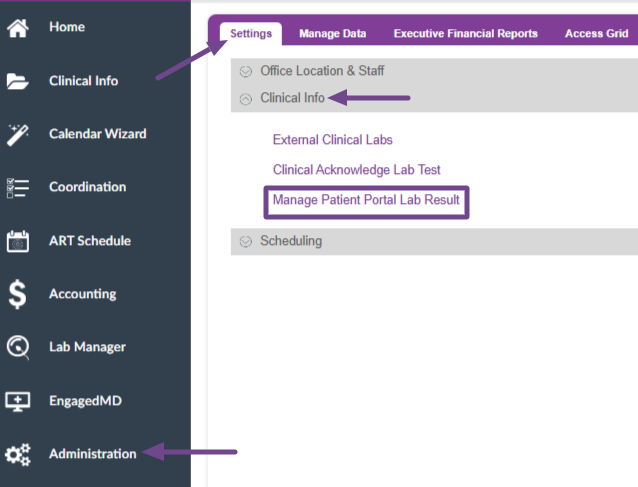Screen dimensions: 638x487
Task: Click the Administration label in the sidebar
Action: tap(93, 454)
